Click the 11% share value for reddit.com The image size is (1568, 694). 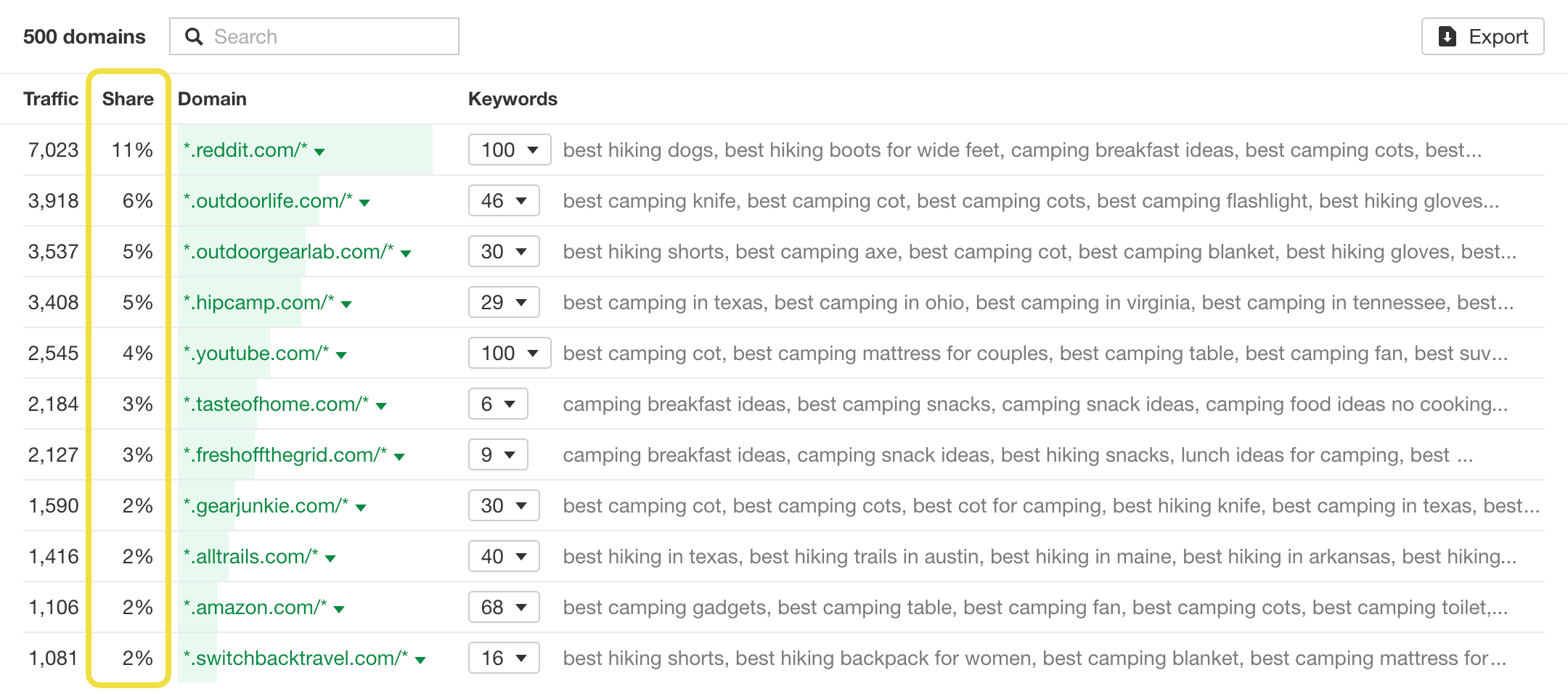pos(132,150)
